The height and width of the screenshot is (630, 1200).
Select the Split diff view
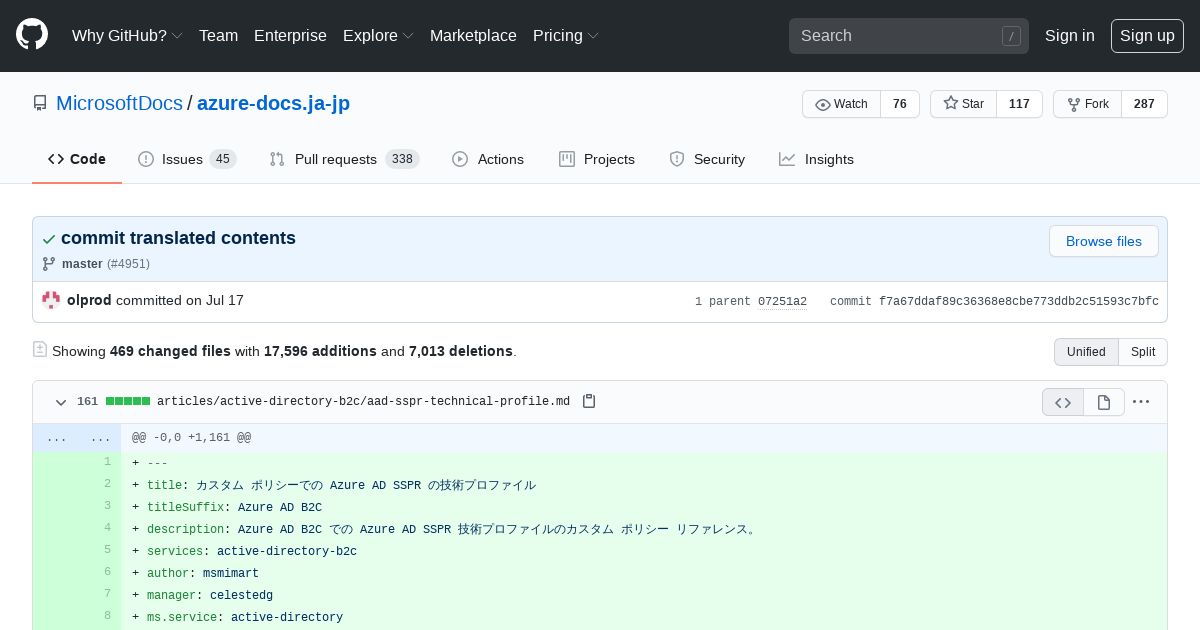coord(1143,352)
